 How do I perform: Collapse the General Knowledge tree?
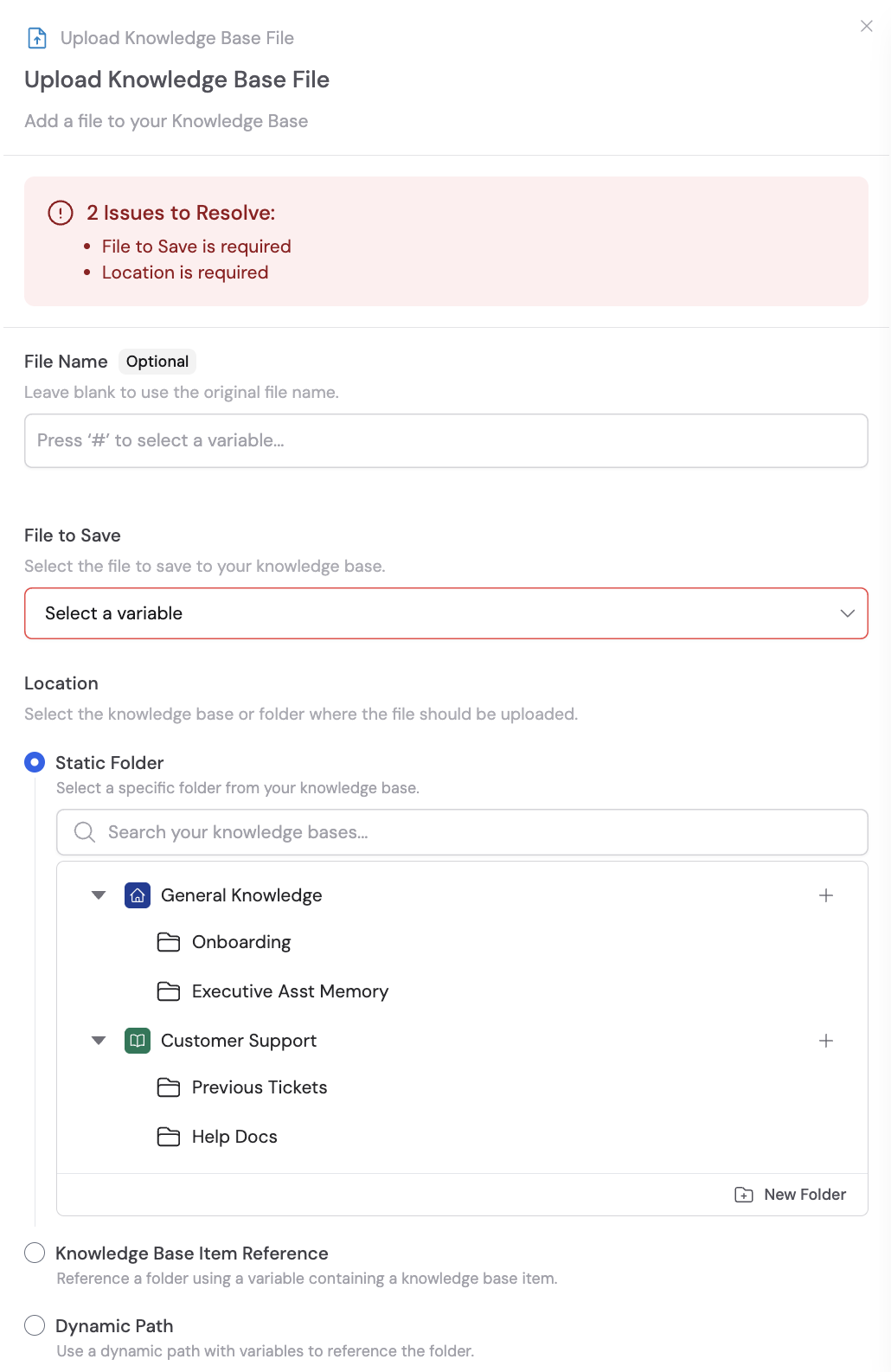pyautogui.click(x=98, y=895)
